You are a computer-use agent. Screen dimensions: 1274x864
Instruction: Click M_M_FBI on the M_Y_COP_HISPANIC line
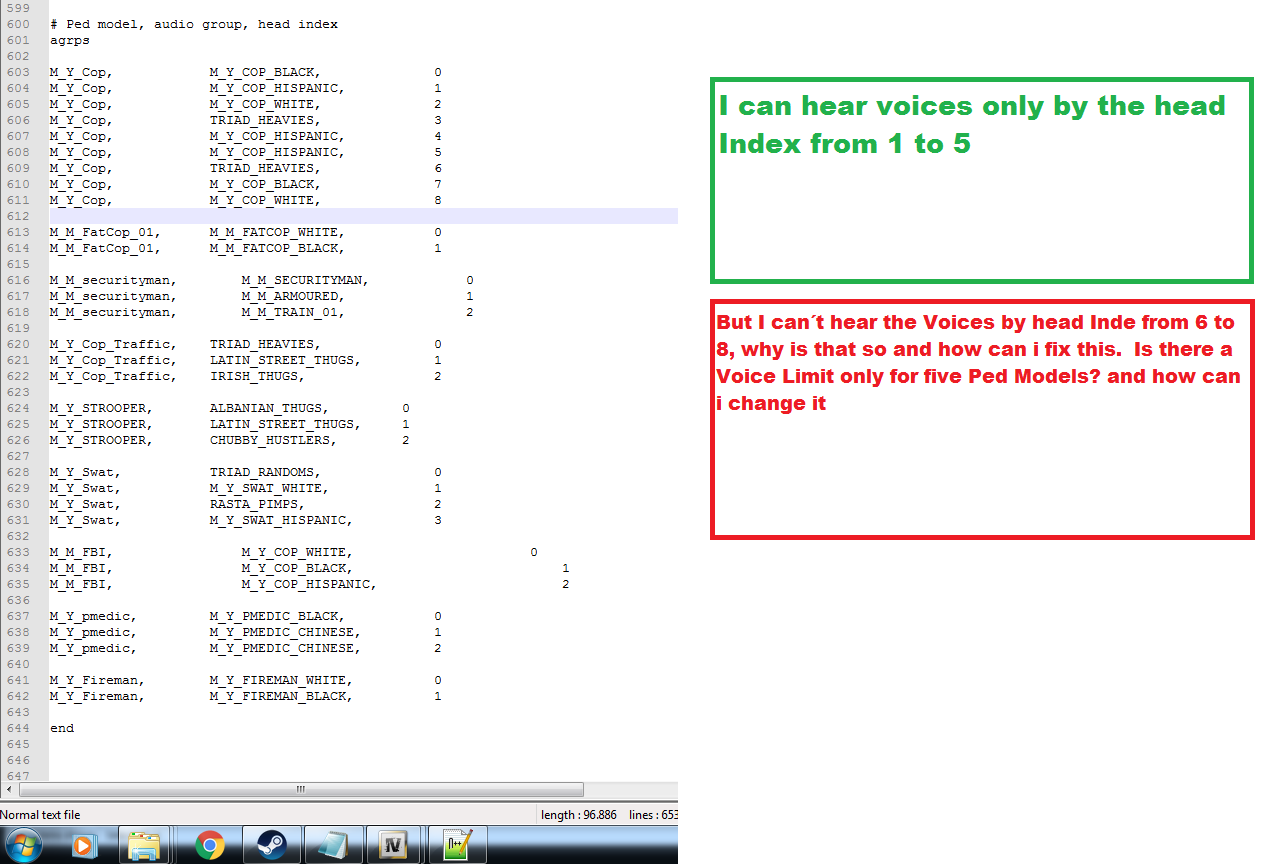(x=82, y=584)
